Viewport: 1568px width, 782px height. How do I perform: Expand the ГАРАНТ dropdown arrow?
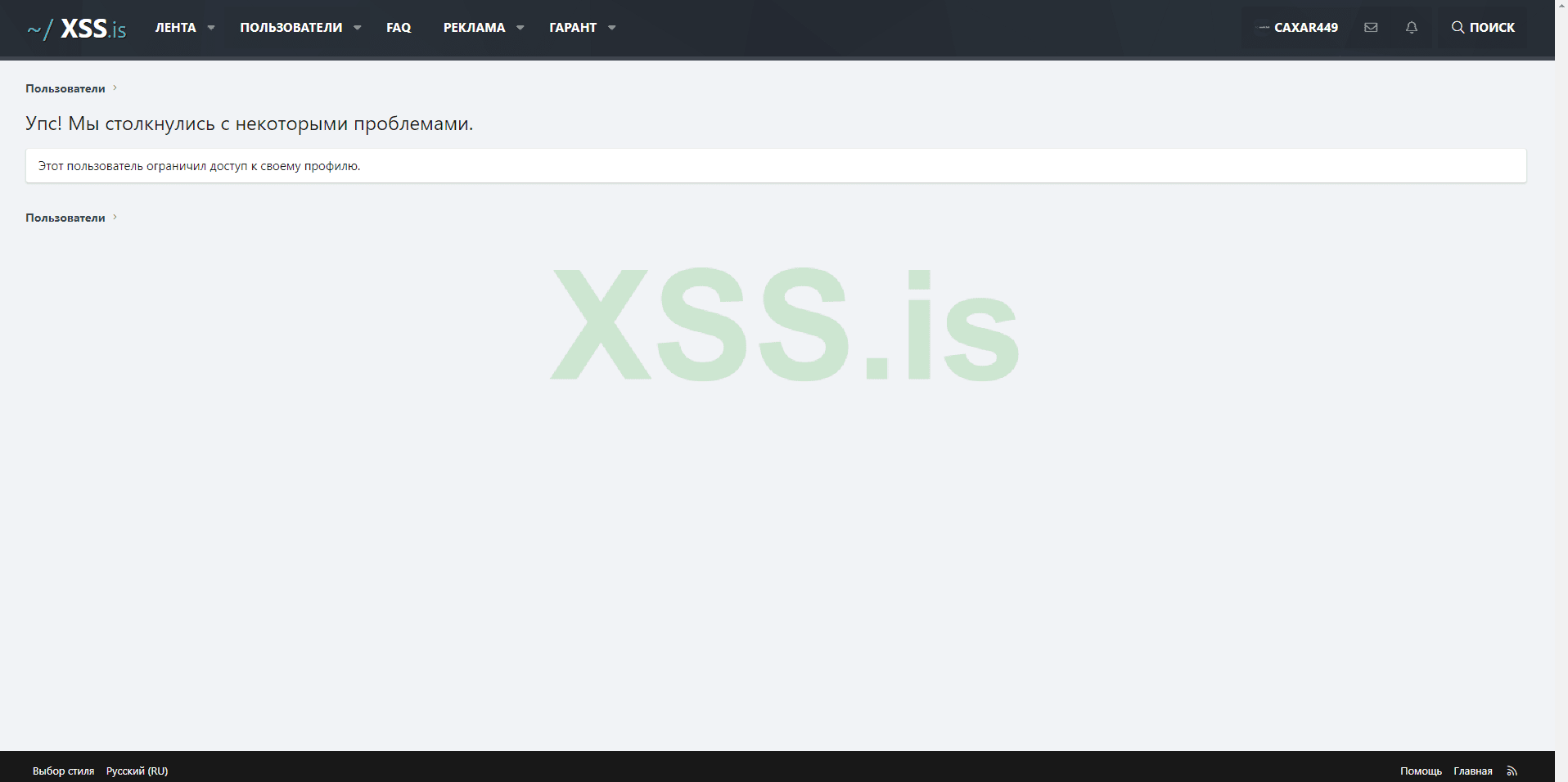coord(612,28)
